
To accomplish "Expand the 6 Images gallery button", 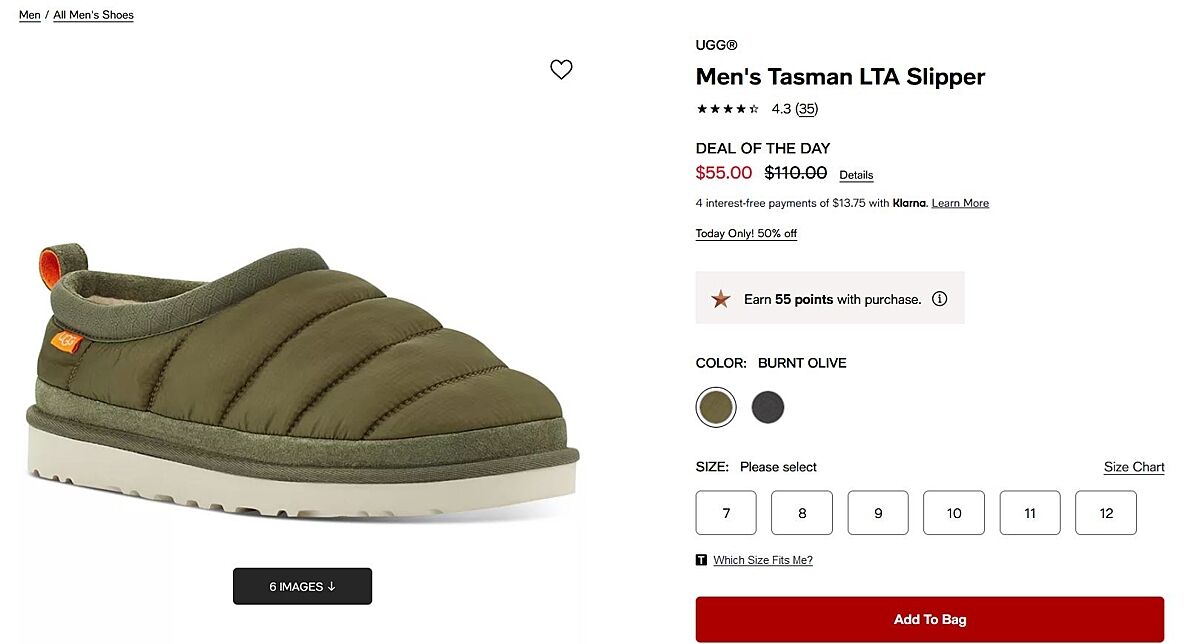I will click(x=302, y=586).
